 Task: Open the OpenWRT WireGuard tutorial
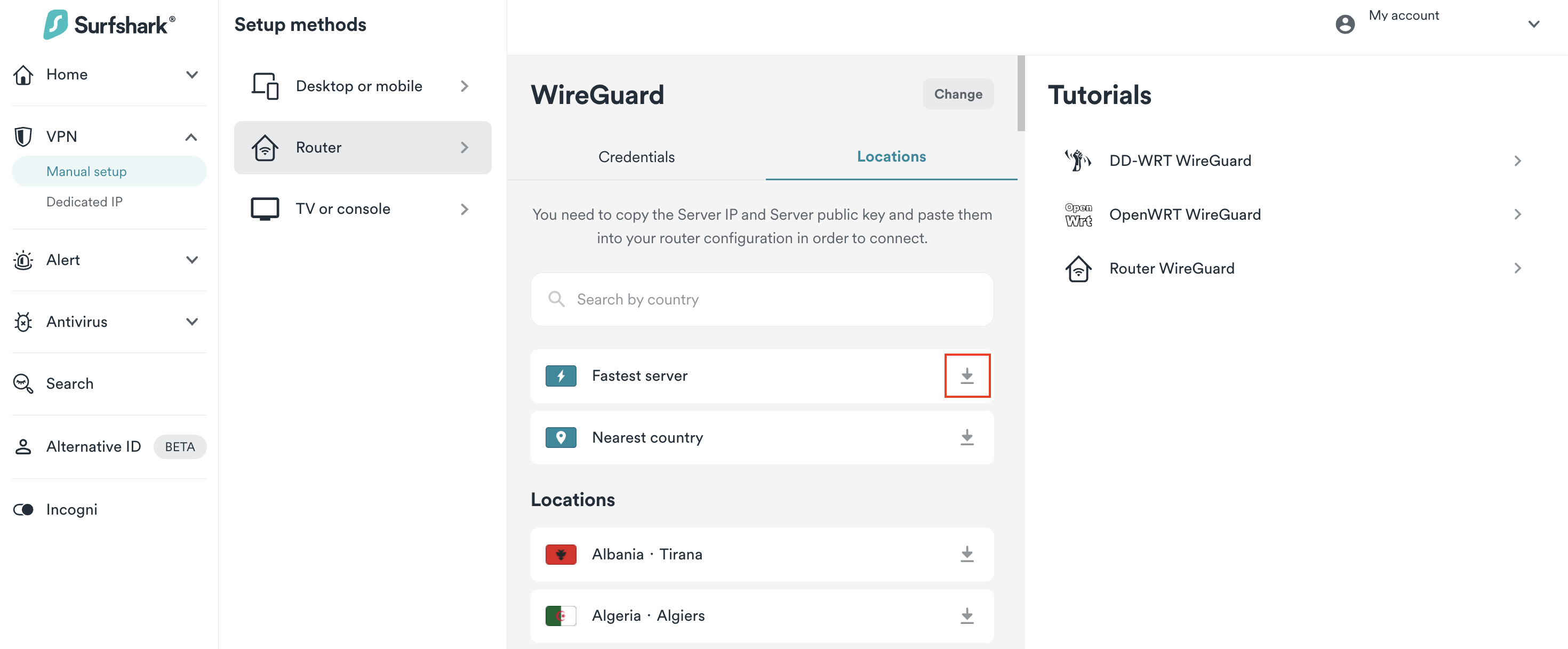pyautogui.click(x=1185, y=214)
